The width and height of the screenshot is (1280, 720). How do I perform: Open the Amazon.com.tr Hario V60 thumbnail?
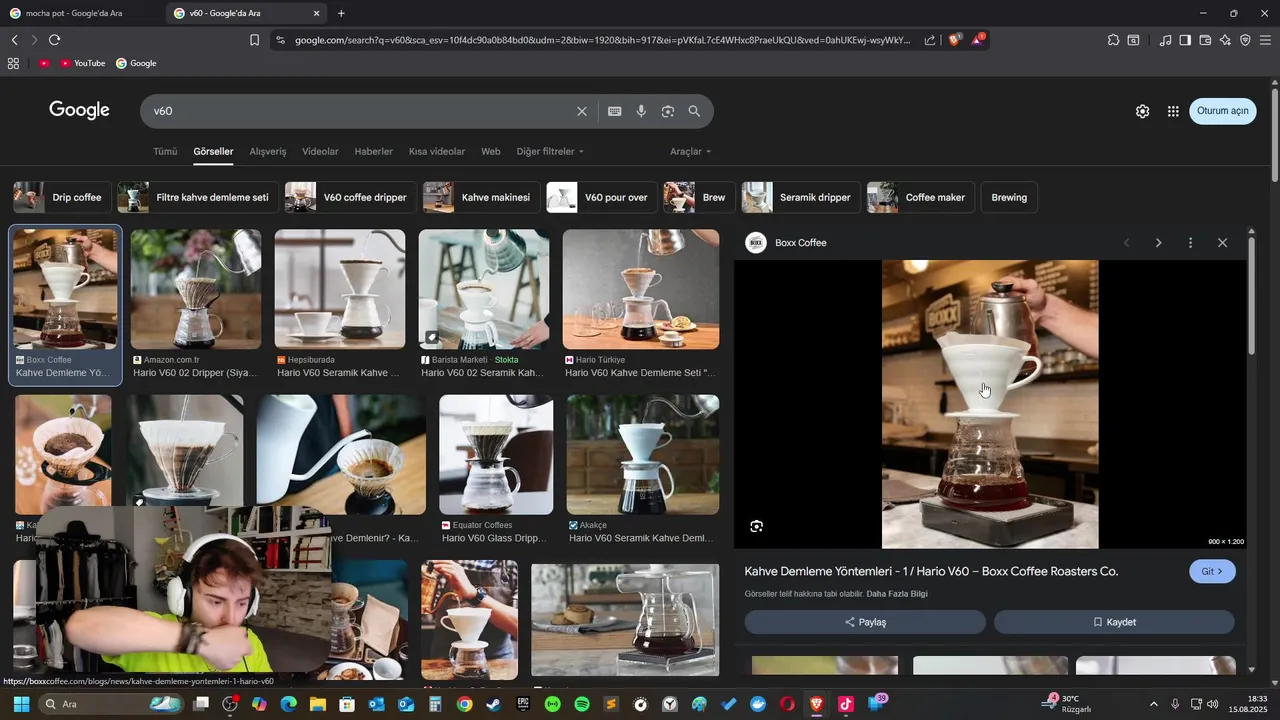(196, 289)
